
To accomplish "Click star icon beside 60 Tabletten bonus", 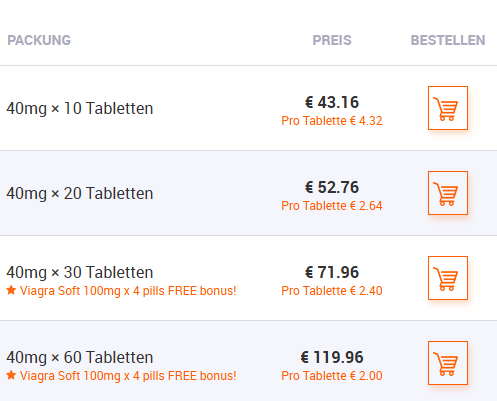I will 11,375.
